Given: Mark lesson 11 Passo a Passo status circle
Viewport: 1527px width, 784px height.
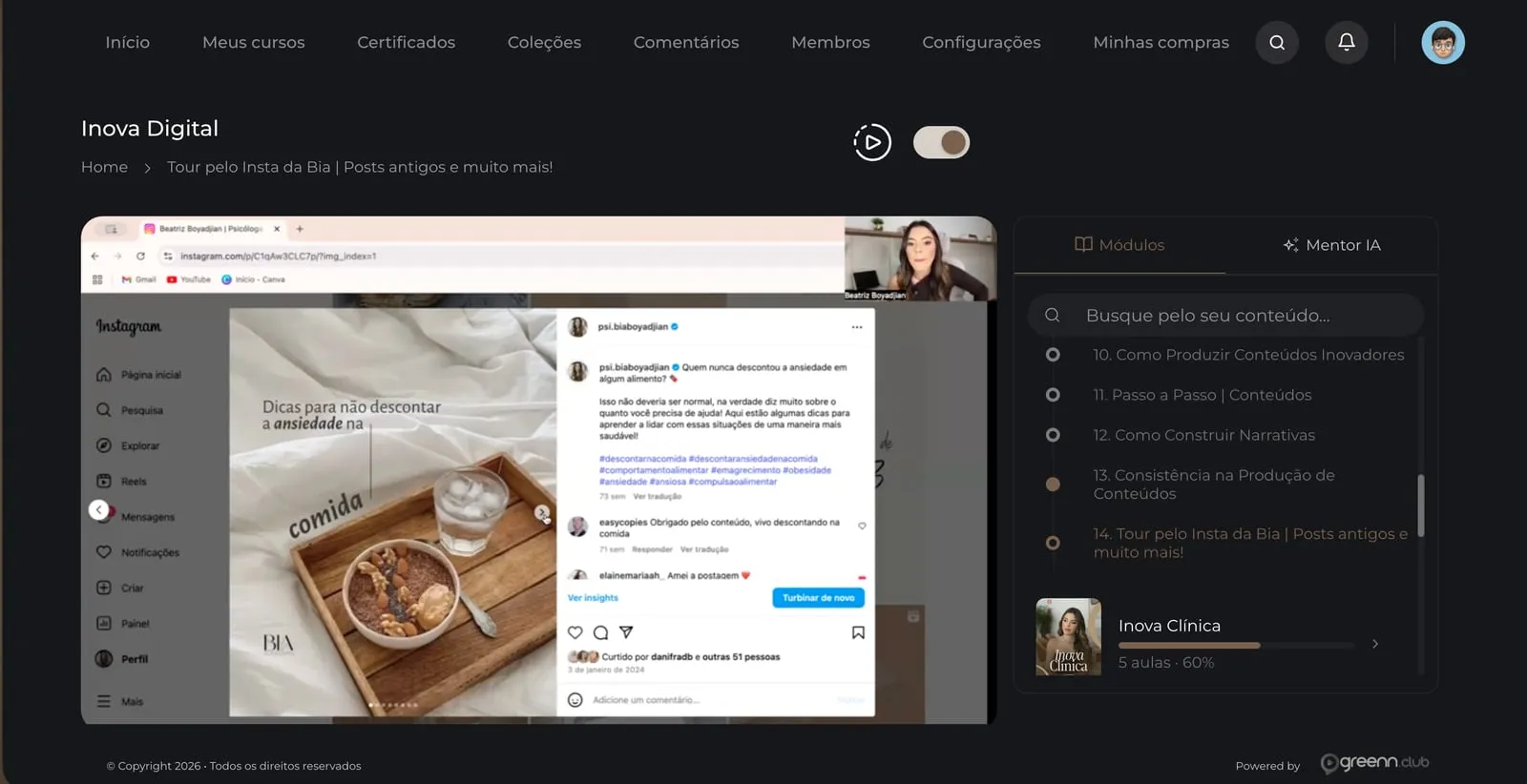Looking at the screenshot, I should (x=1053, y=395).
